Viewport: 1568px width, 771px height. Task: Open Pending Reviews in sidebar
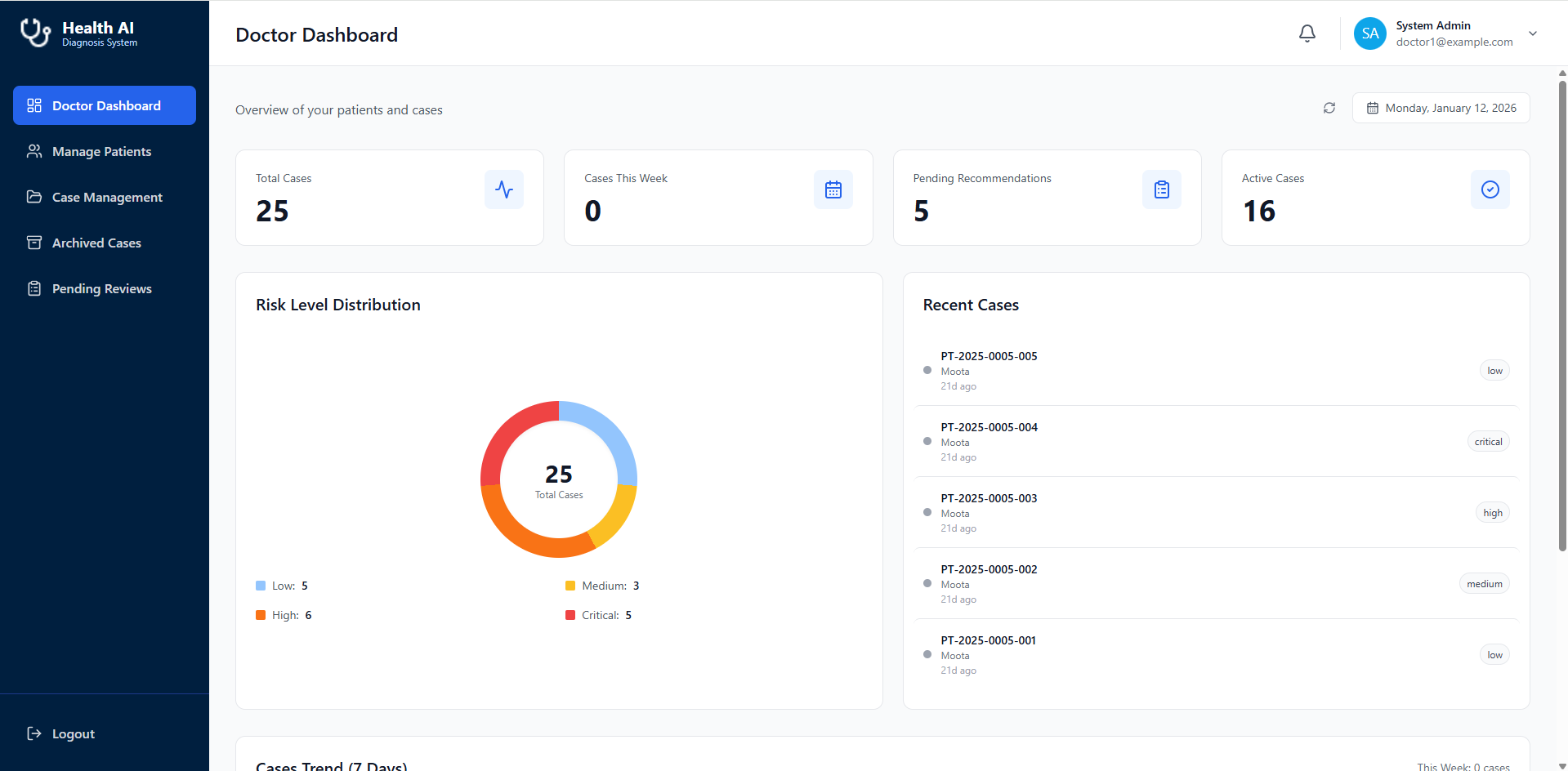(105, 288)
